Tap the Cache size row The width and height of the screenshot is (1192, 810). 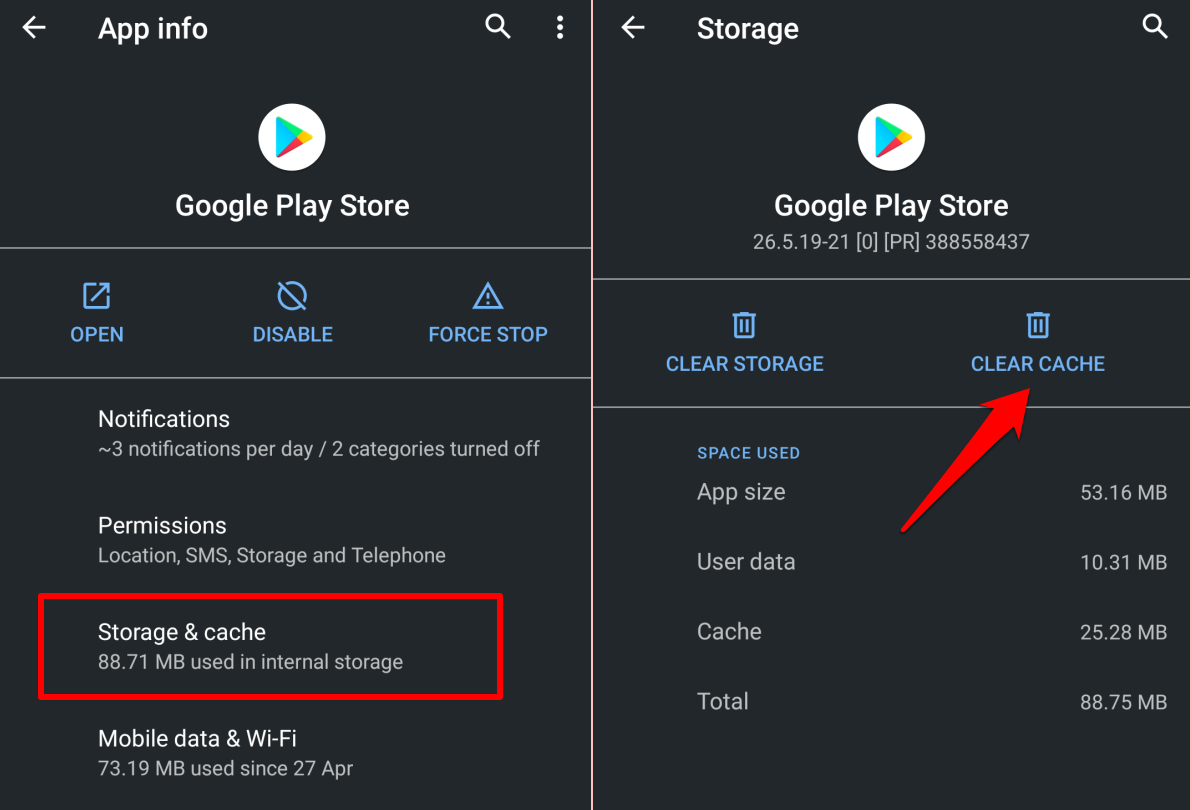tap(931, 631)
